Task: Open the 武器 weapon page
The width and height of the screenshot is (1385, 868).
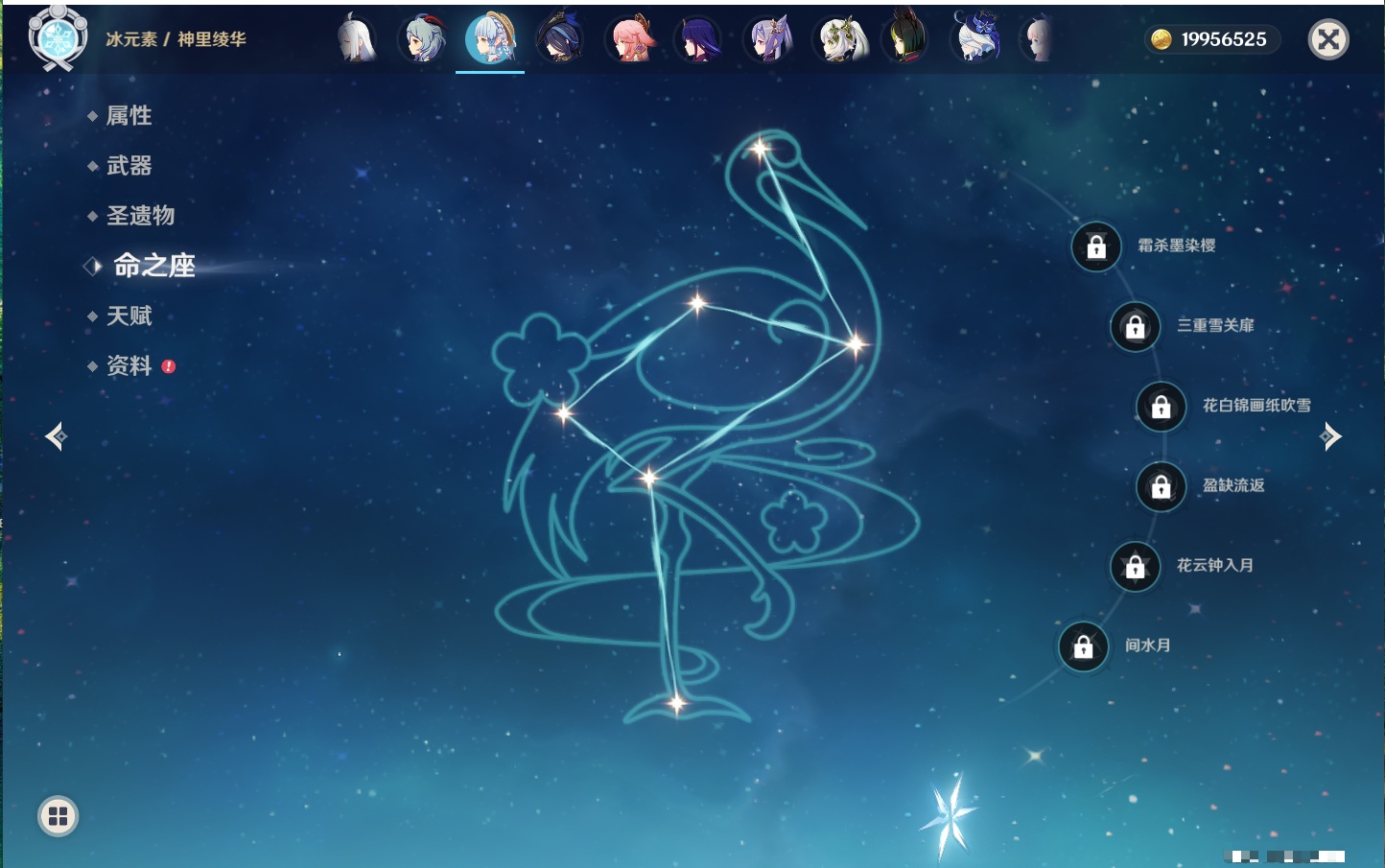Action: 129,166
